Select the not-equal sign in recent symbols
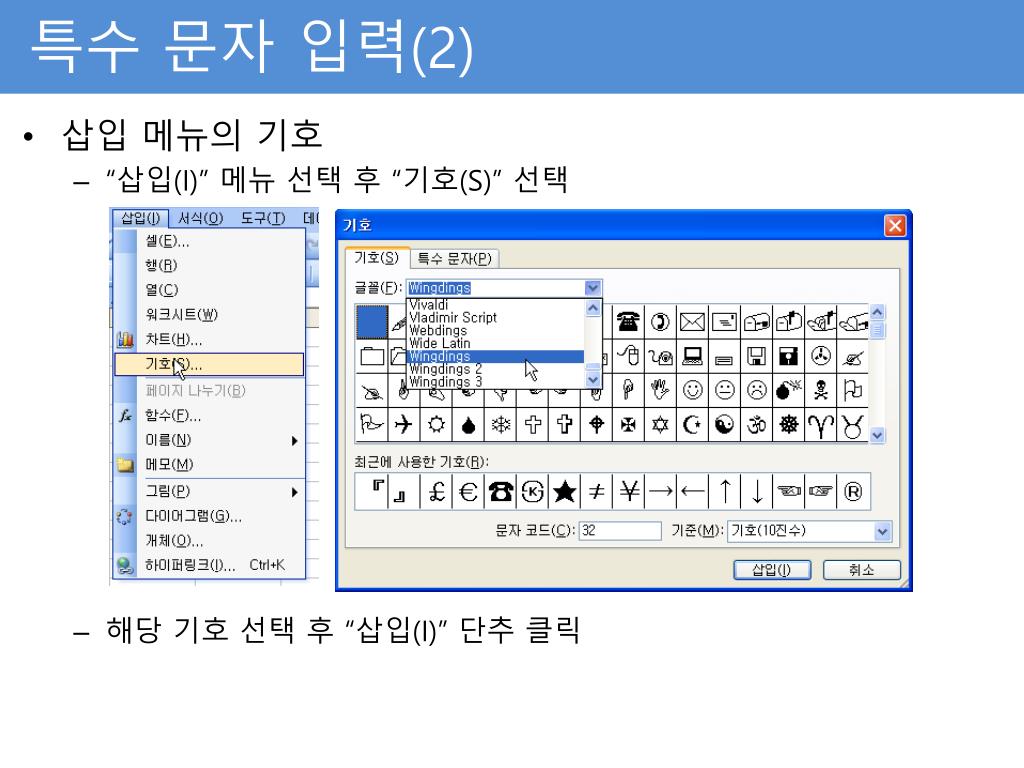Viewport: 1024px width, 768px height. coord(596,491)
